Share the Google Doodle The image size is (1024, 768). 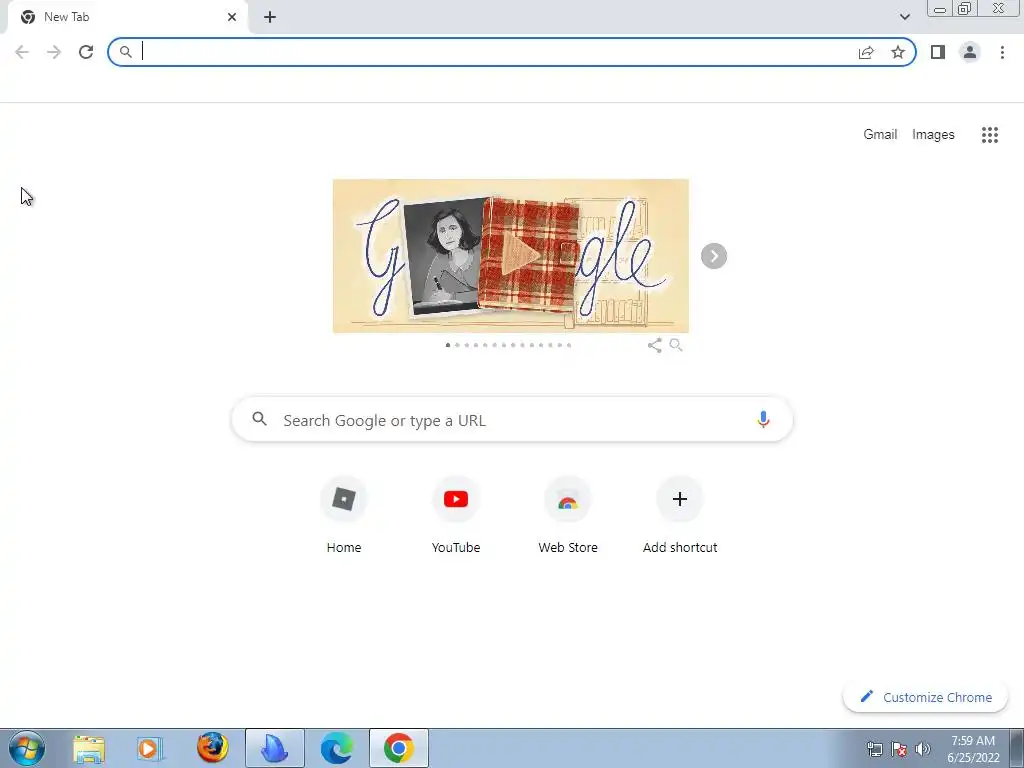654,345
